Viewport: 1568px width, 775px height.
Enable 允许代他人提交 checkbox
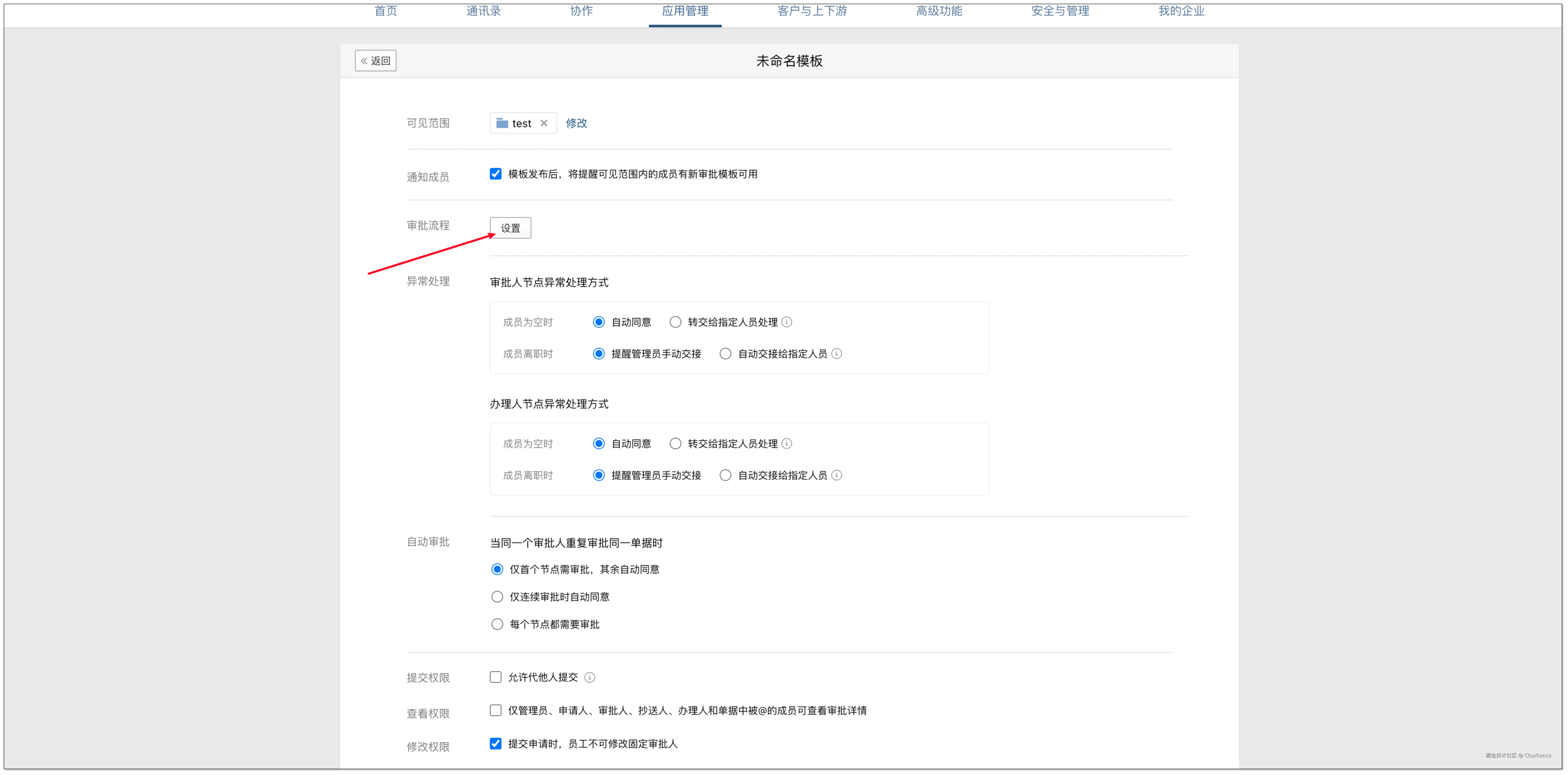(x=495, y=677)
